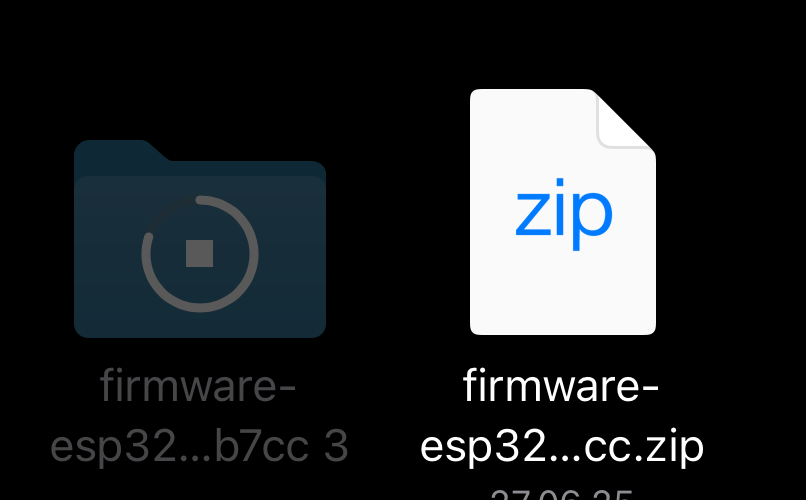Select the folder label "esp32...b7cc 3"
The image size is (806, 500).
(199, 446)
